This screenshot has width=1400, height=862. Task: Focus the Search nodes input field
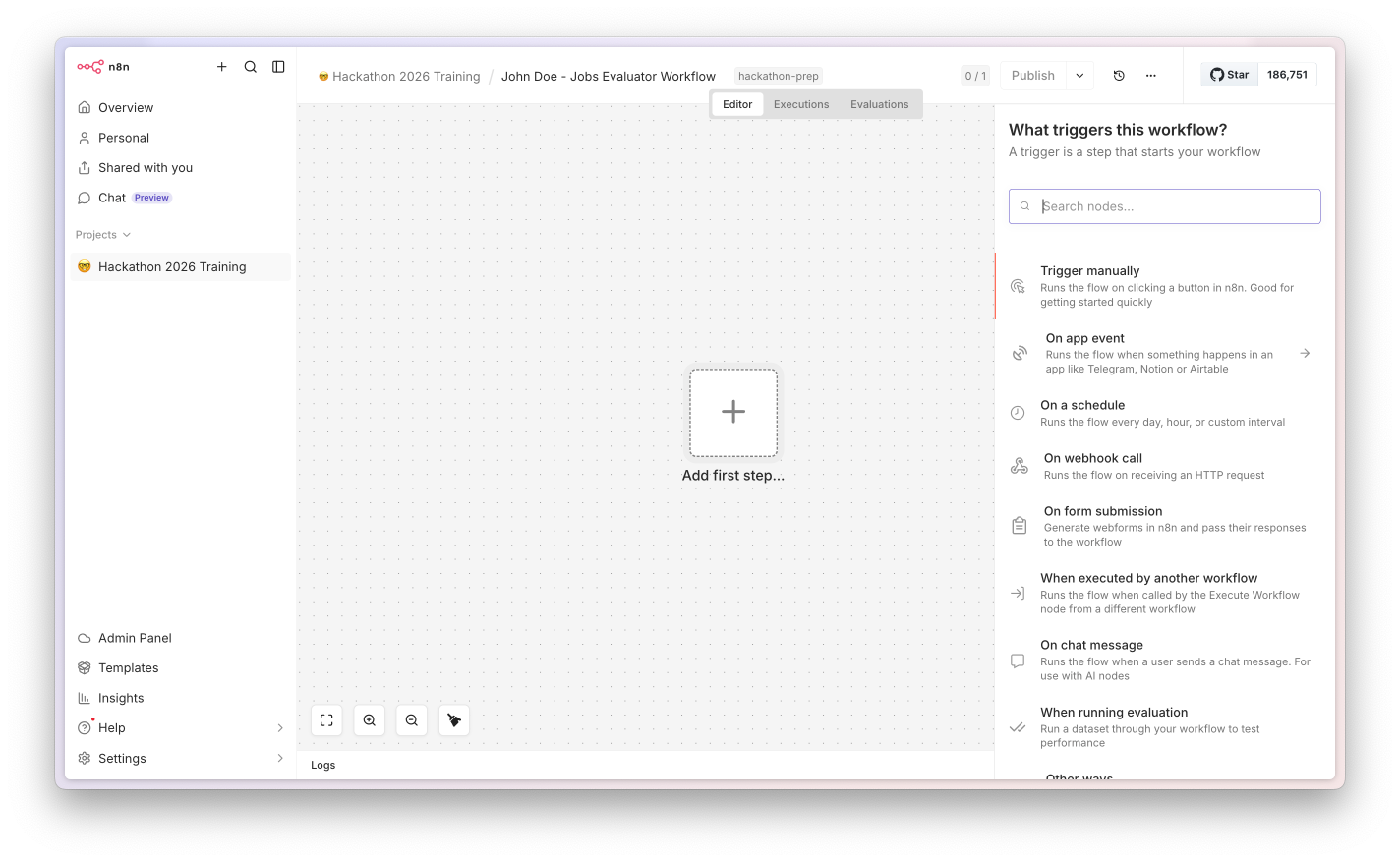[1165, 206]
